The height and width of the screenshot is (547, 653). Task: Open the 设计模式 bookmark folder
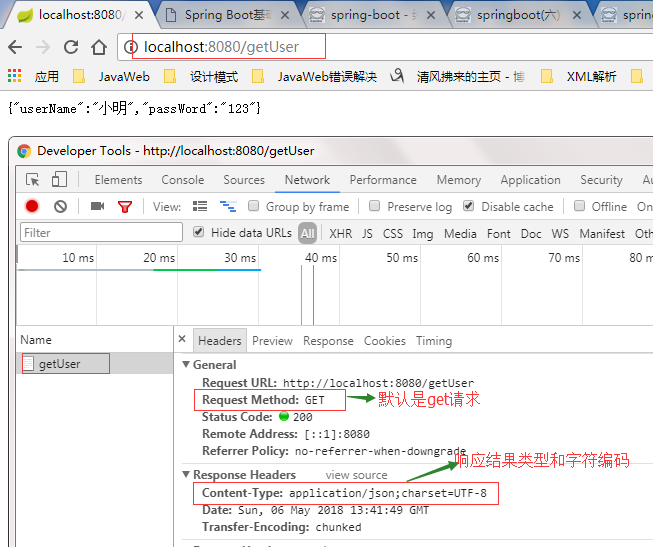(x=201, y=77)
